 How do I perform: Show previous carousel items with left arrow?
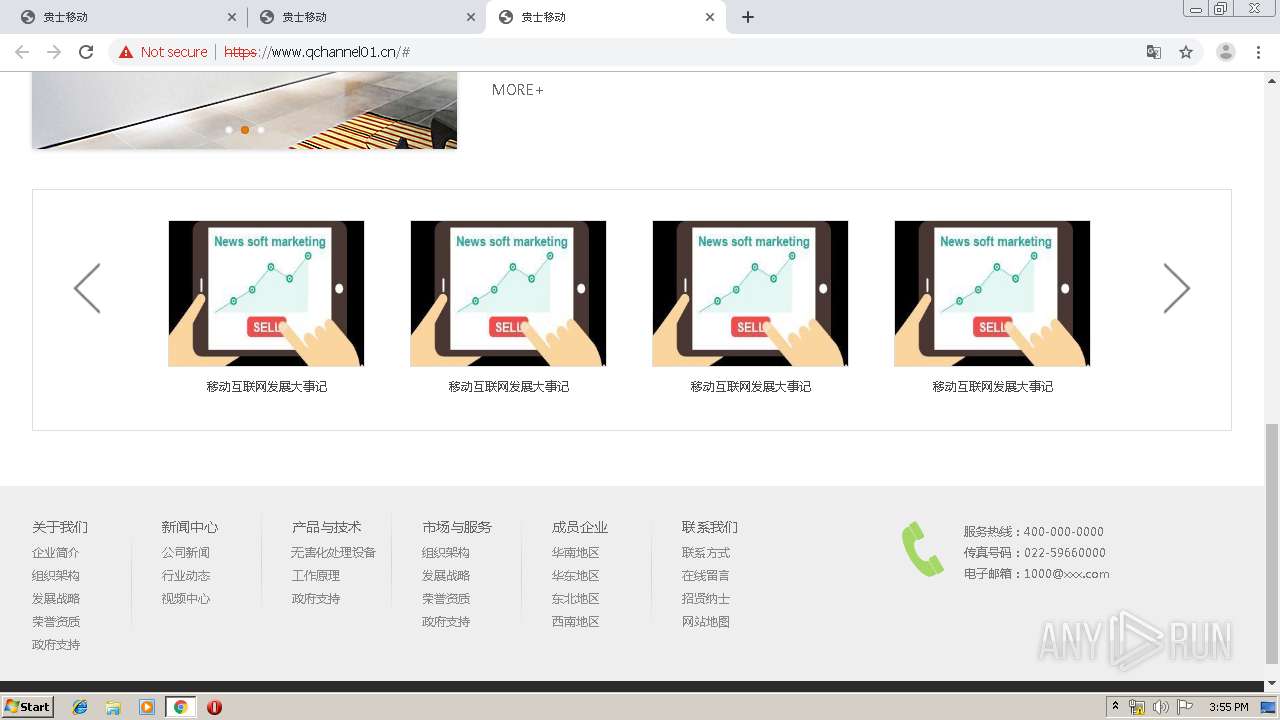point(87,288)
